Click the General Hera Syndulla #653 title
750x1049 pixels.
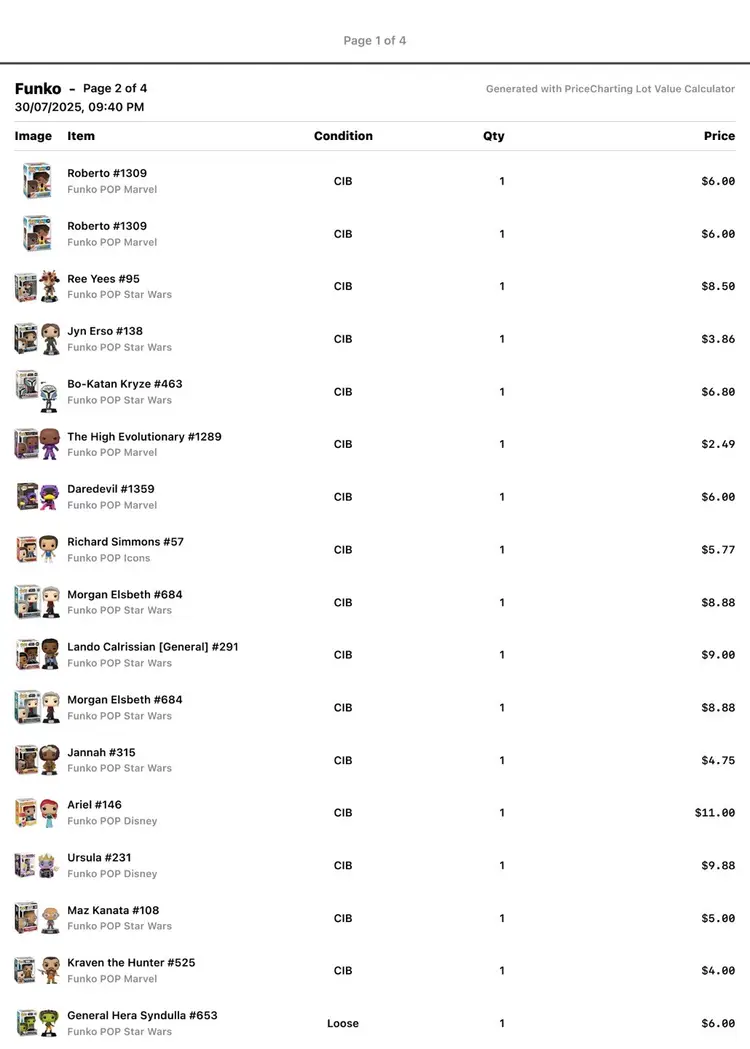point(142,1015)
